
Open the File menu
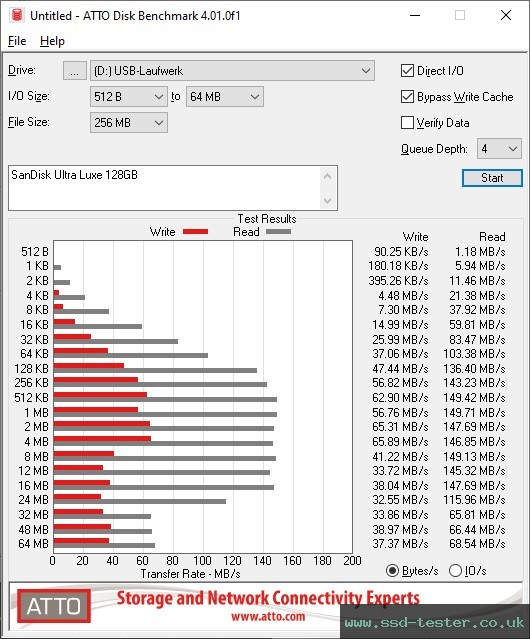(17, 41)
